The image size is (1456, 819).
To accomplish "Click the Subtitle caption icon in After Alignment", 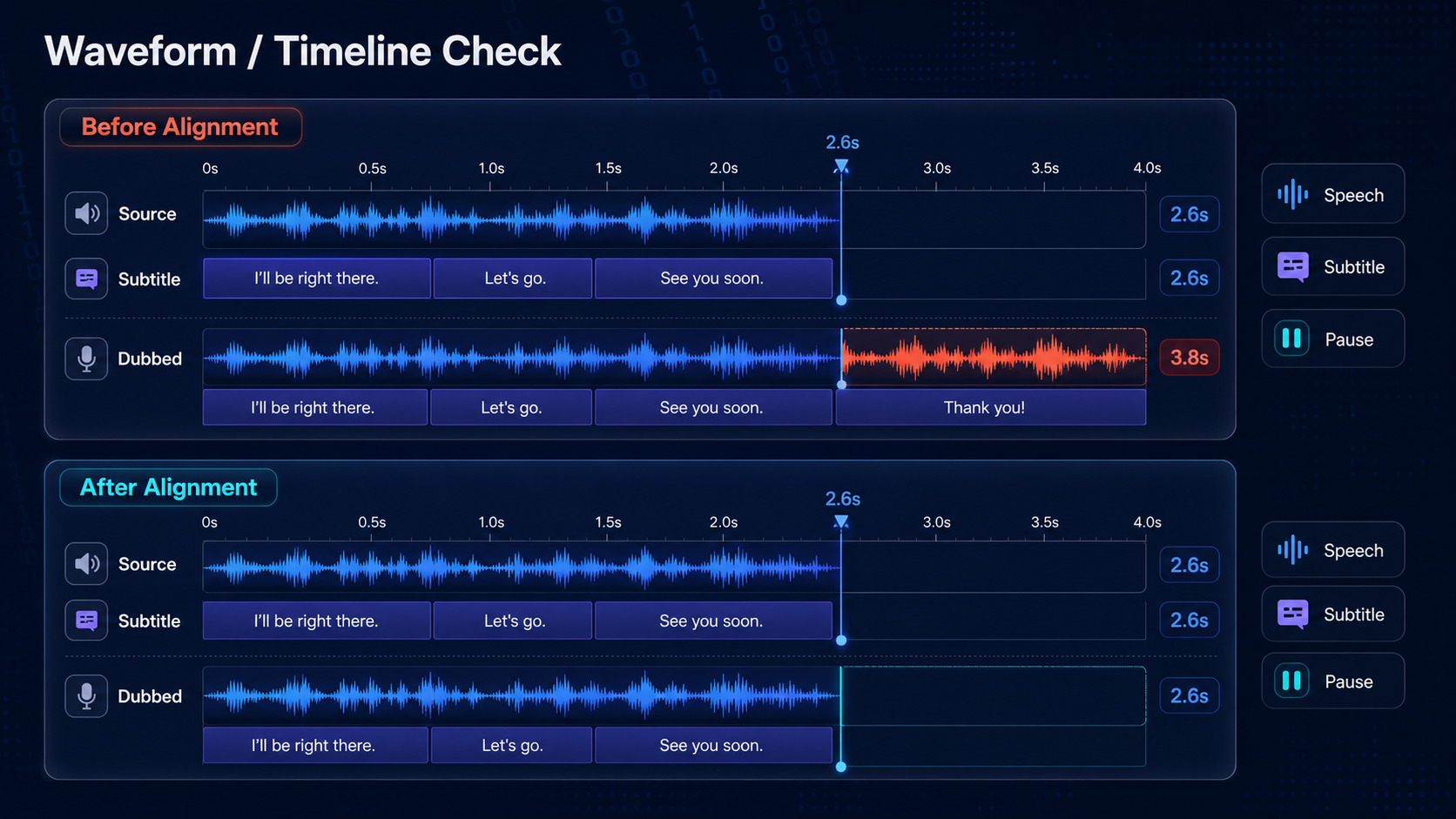I will pos(86,621).
